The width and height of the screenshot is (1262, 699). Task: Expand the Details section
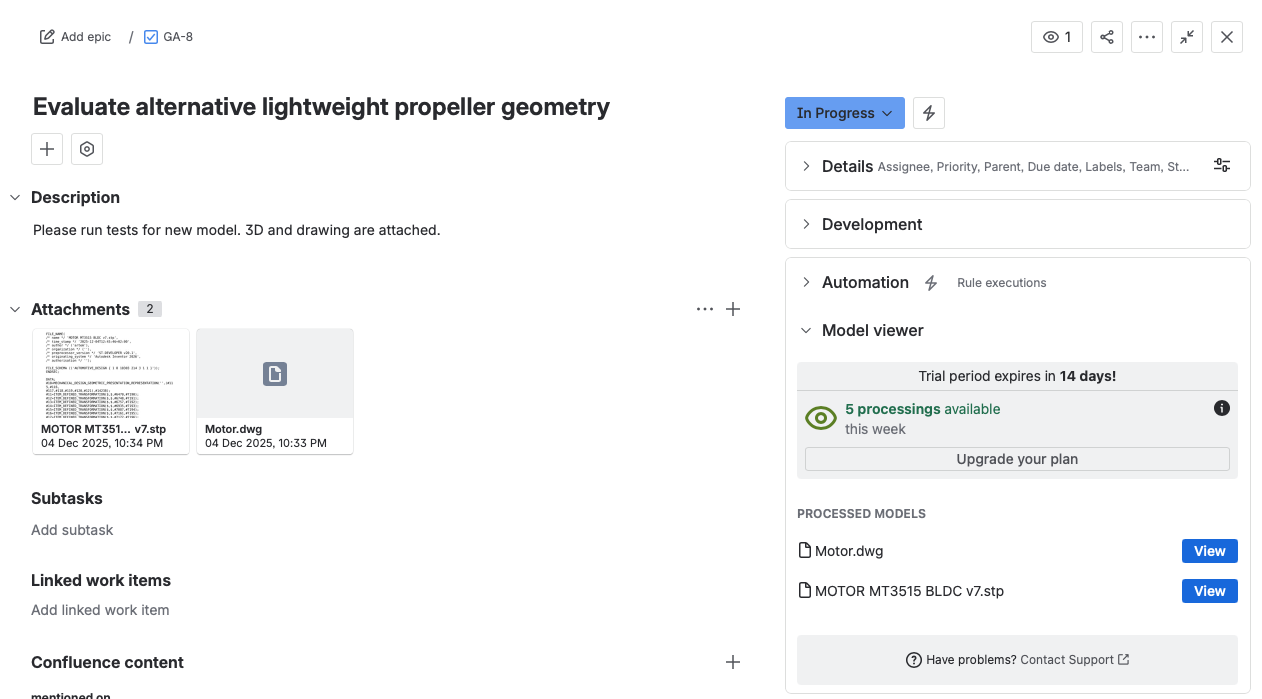[807, 166]
